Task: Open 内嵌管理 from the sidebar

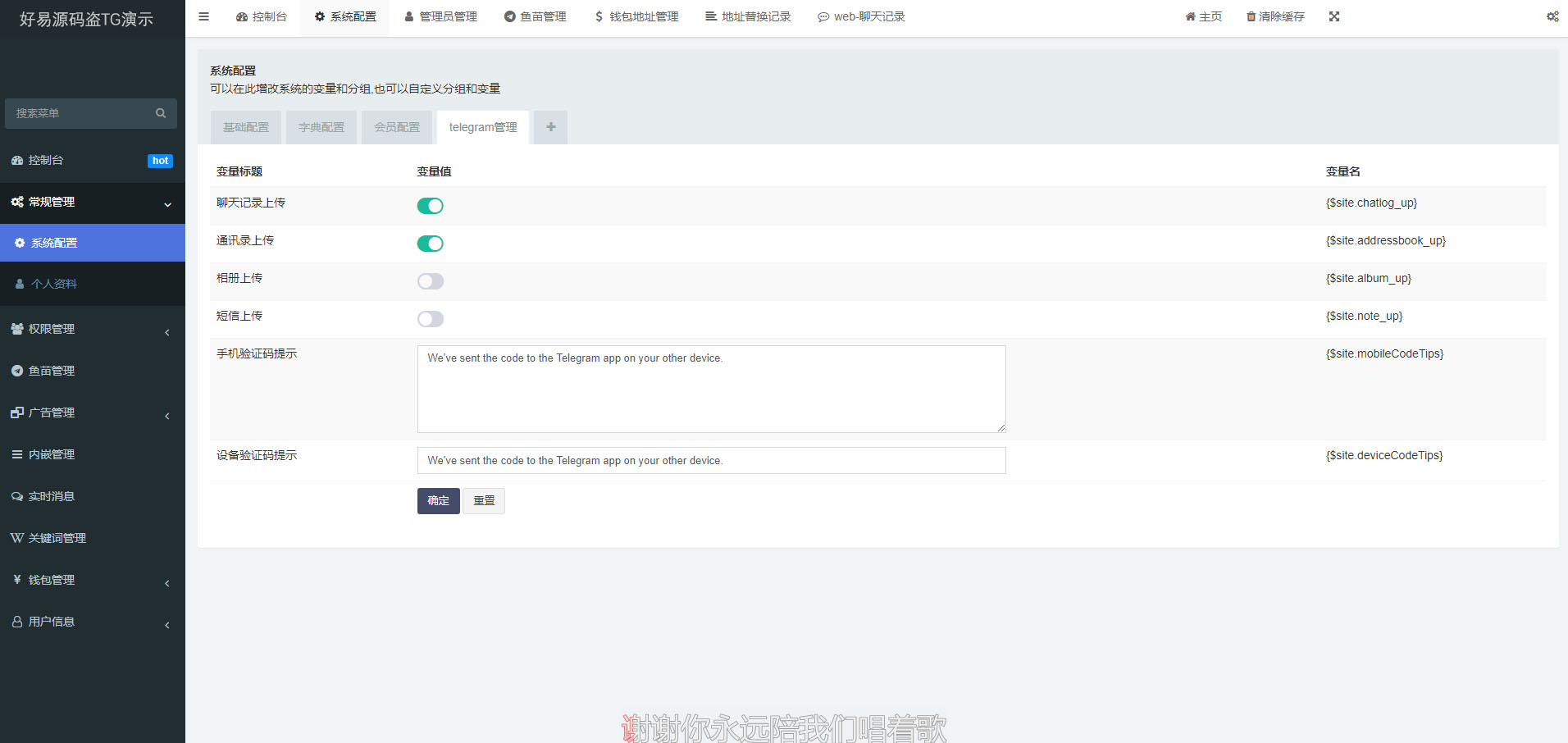Action: click(52, 454)
